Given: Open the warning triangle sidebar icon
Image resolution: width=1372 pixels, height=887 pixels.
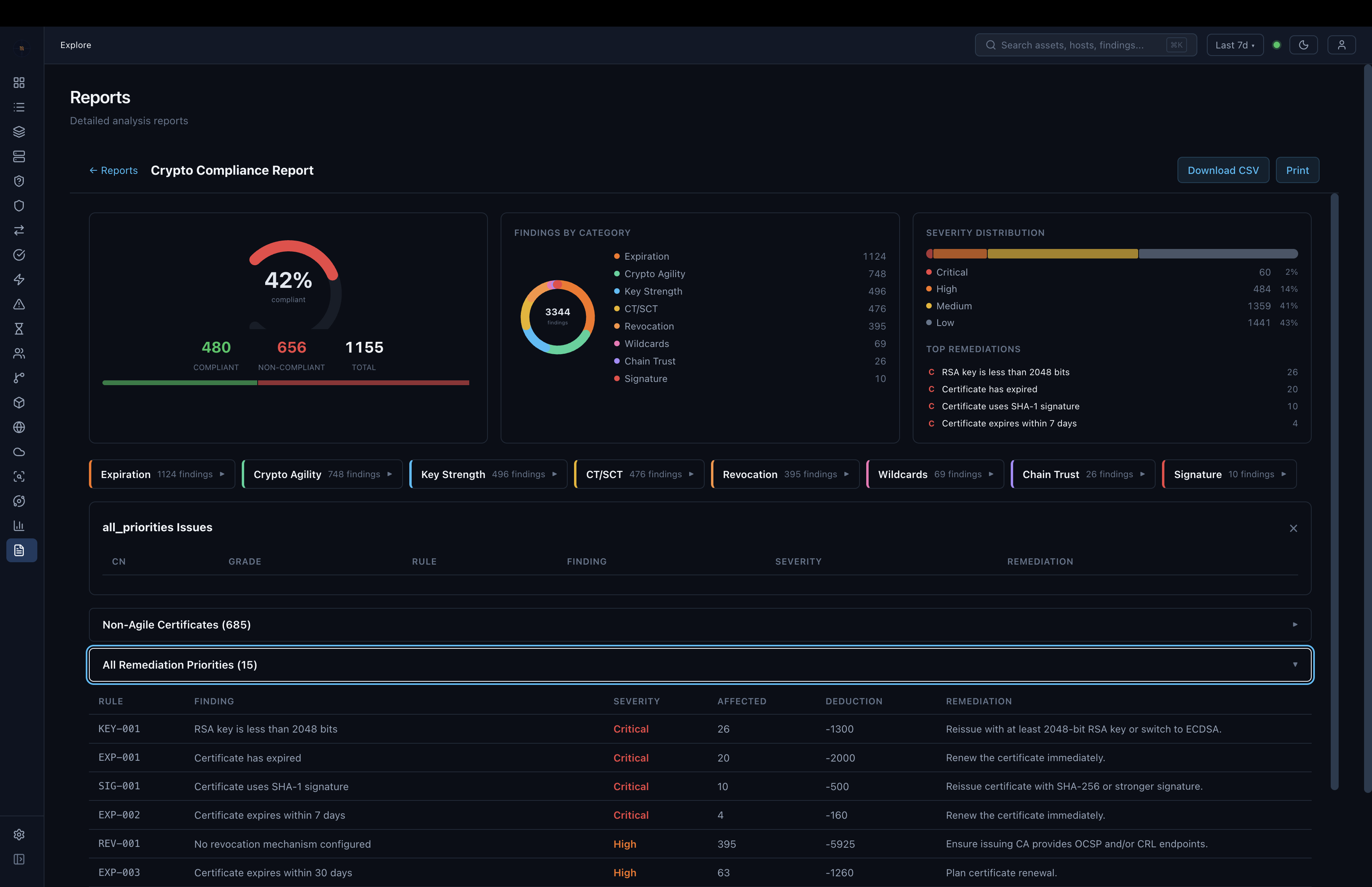Looking at the screenshot, I should coord(19,304).
